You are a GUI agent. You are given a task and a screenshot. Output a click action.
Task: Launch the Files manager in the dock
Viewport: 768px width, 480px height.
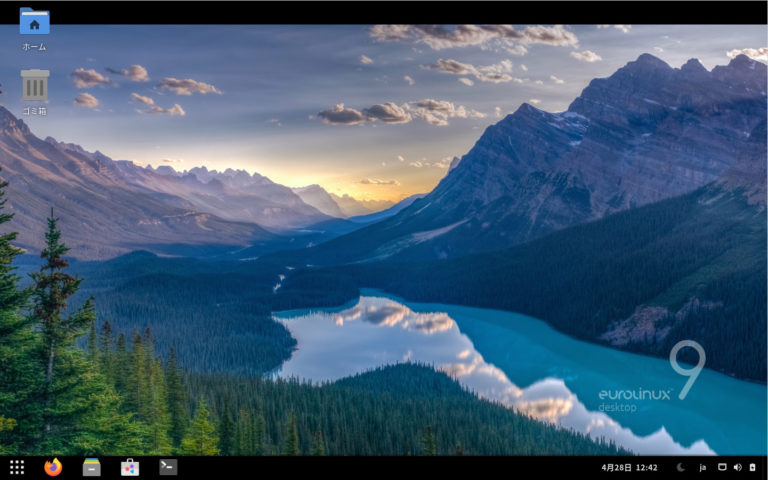[91, 467]
